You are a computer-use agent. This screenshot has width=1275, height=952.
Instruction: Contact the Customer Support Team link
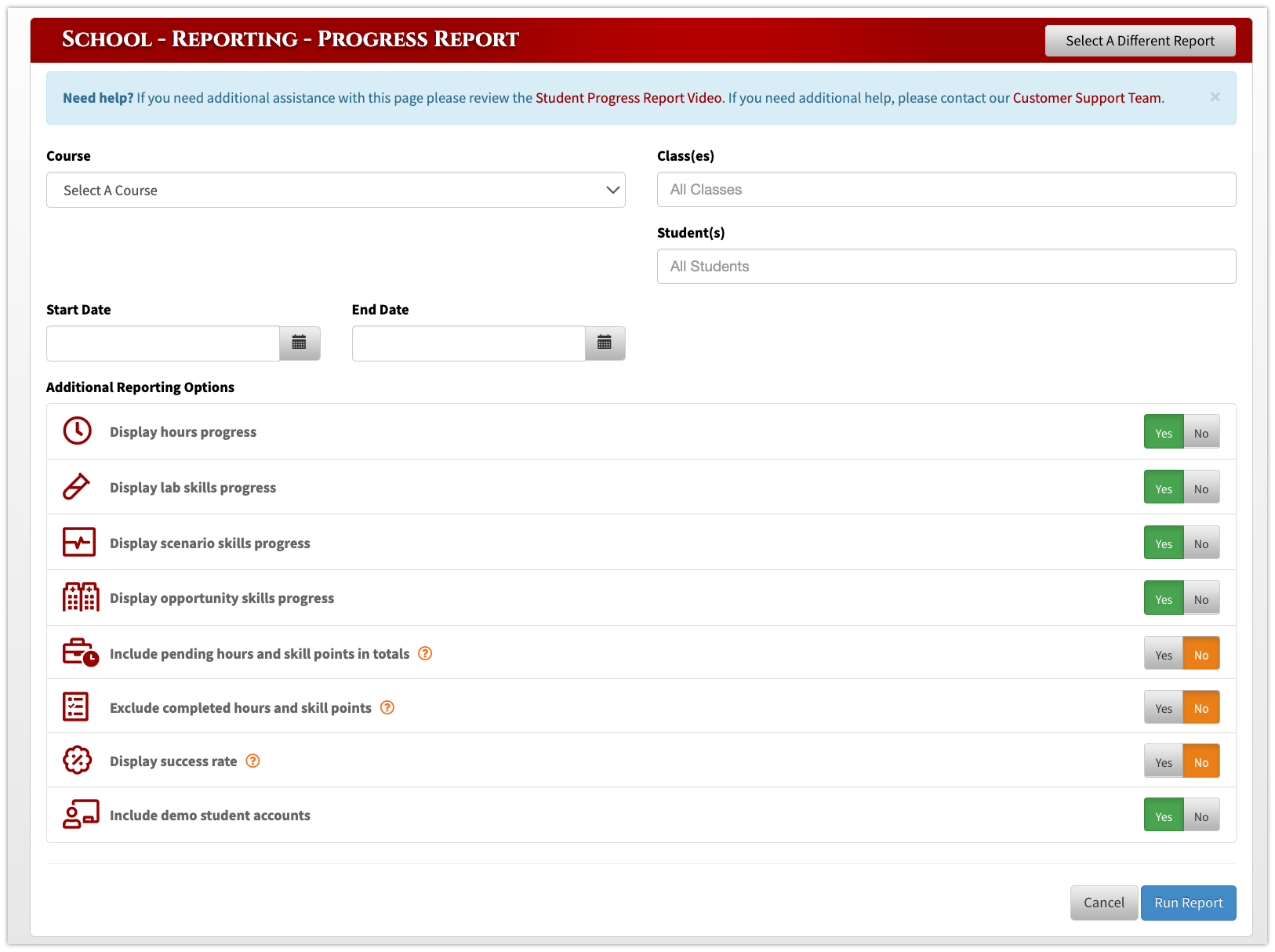pos(1086,97)
